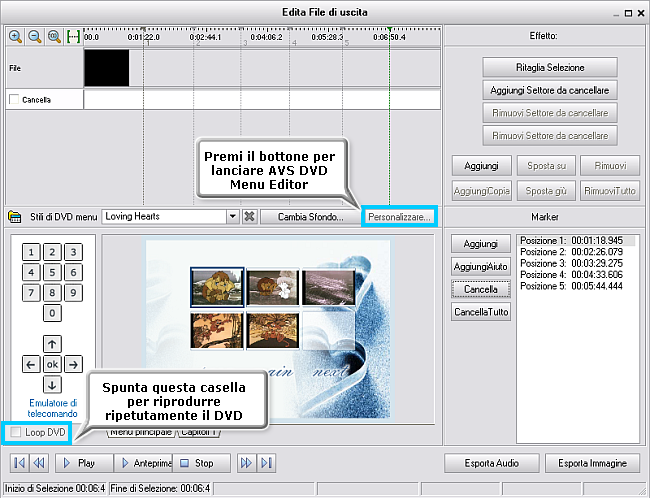650x498 pixels.
Task: Select the fifth chapter thumbnail in the DVD menu
Action: [273, 331]
